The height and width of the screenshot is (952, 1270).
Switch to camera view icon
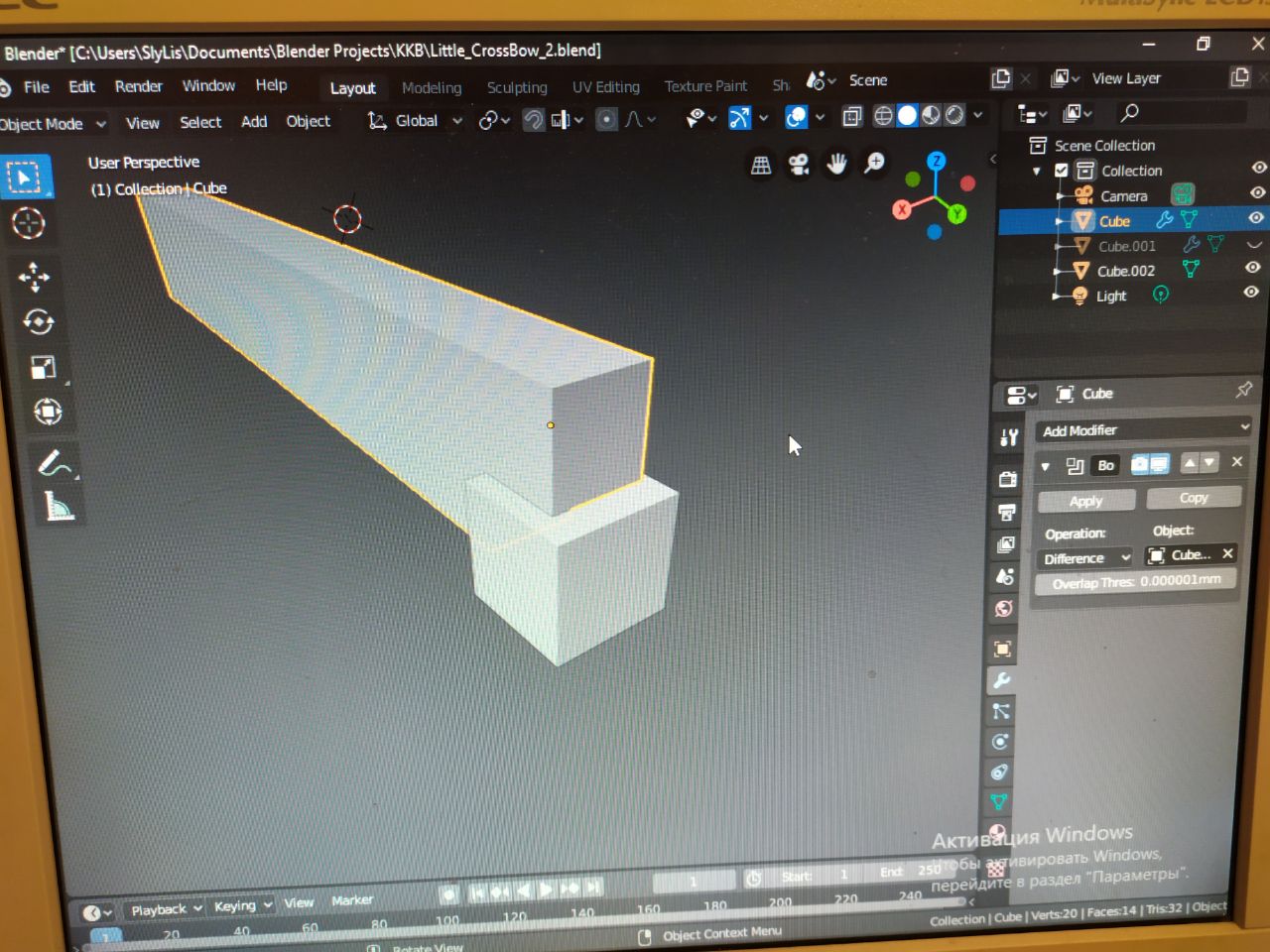coord(799,165)
